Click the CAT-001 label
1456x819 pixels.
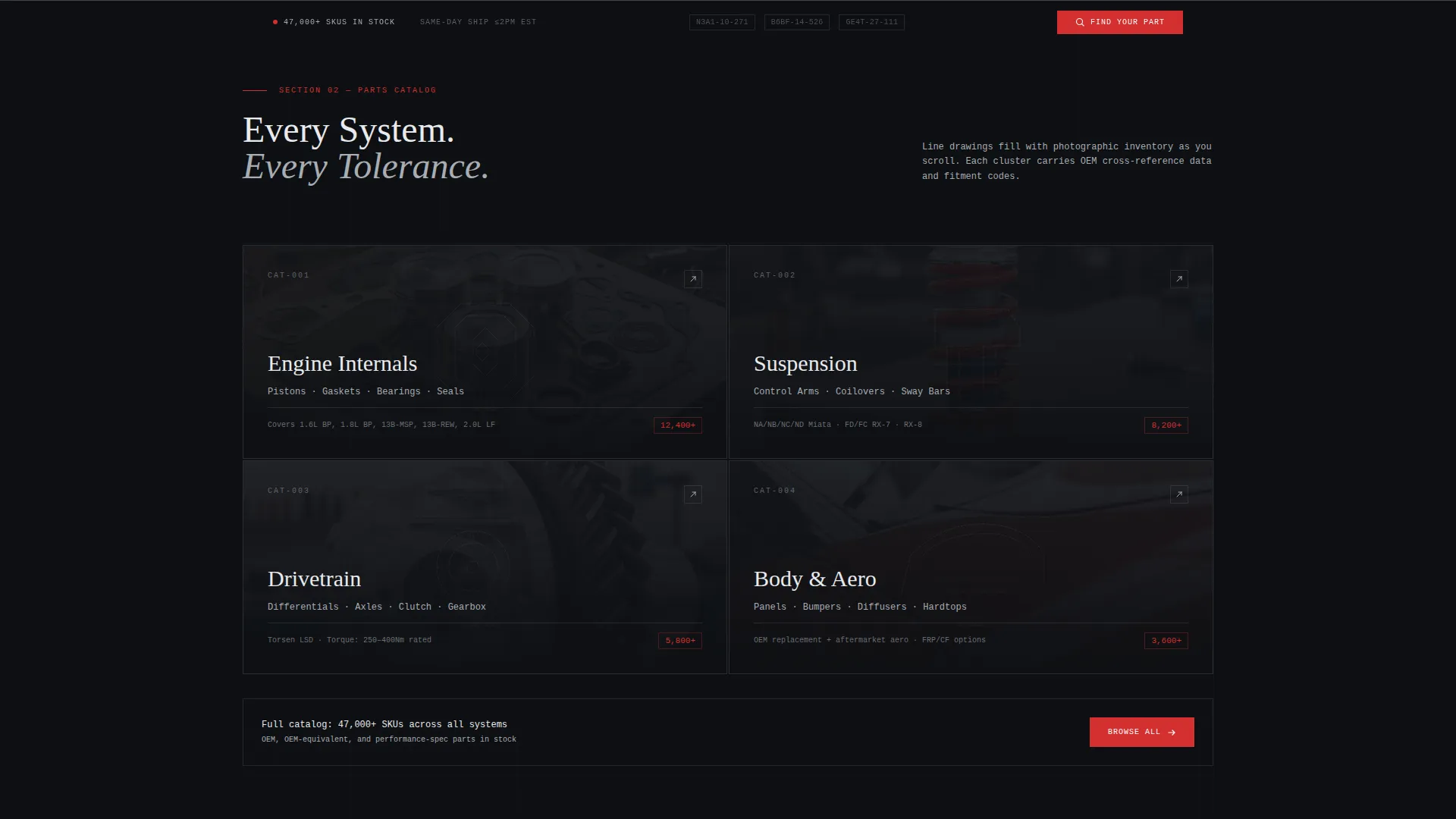(288, 275)
